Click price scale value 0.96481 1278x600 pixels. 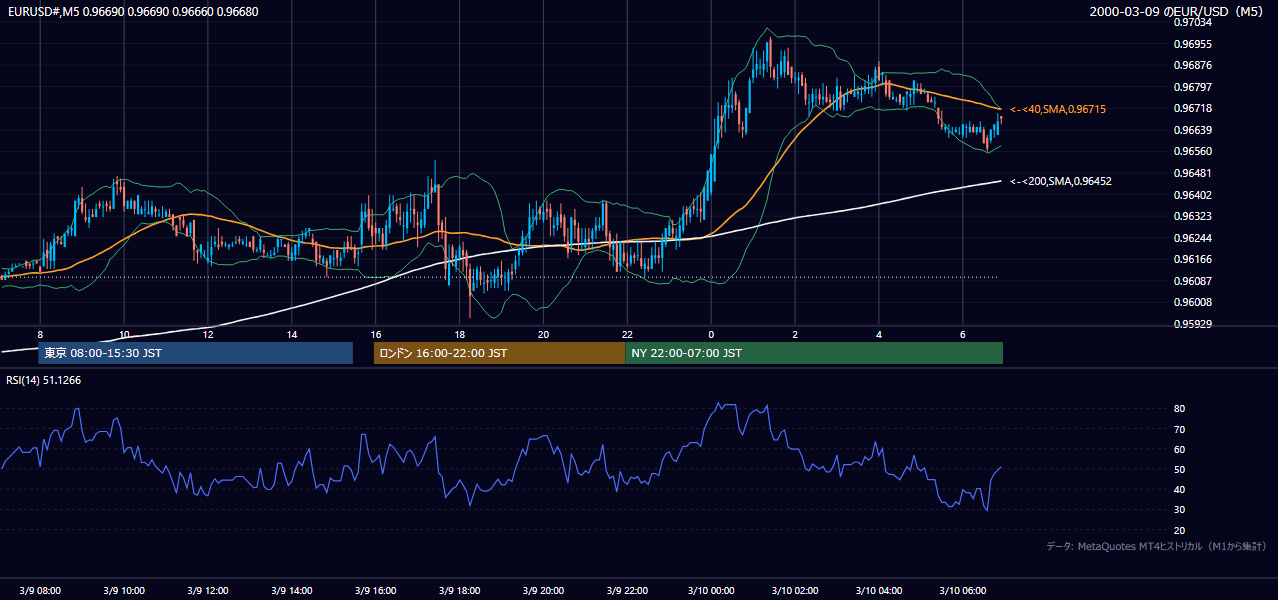coord(1193,173)
